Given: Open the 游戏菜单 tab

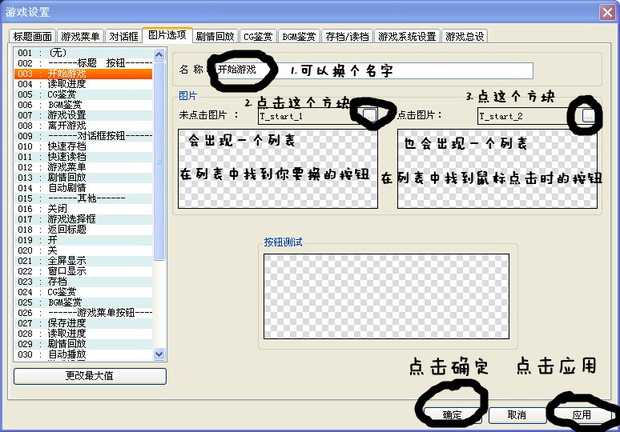Looking at the screenshot, I should coord(80,36).
